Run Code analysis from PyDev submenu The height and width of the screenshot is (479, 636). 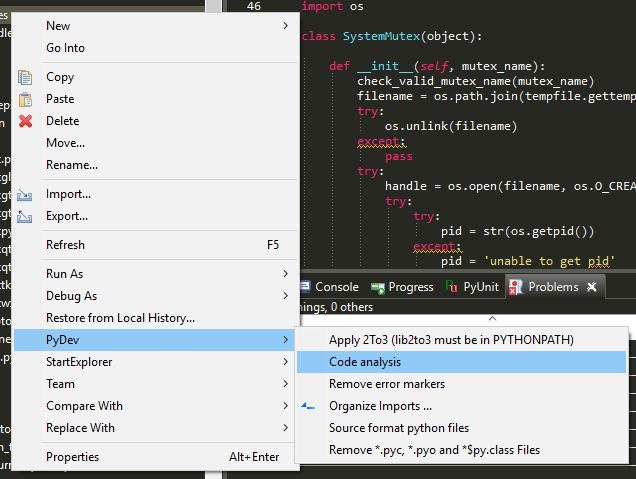click(x=462, y=362)
